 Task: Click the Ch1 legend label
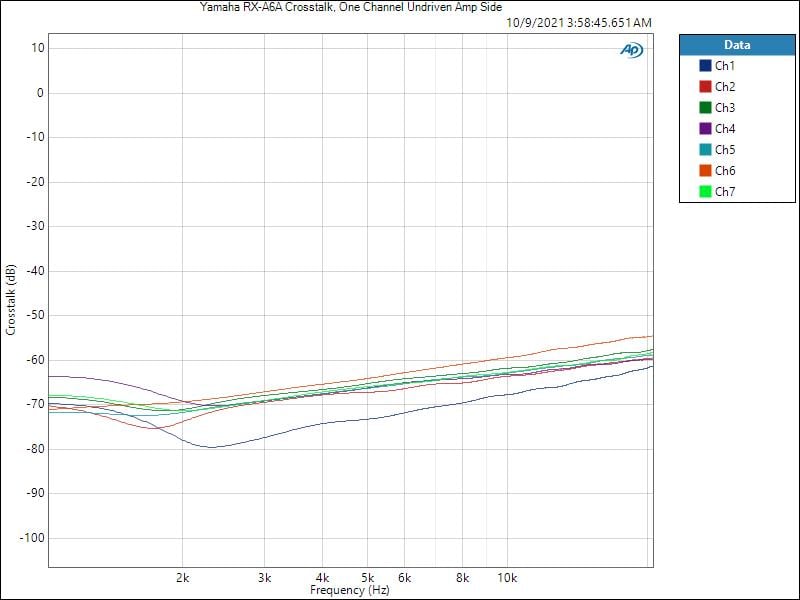725,66
